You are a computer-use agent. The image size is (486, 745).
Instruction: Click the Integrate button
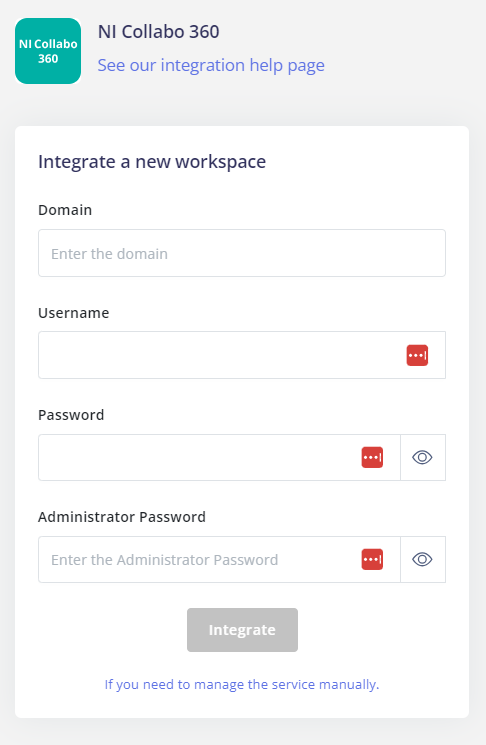(242, 630)
